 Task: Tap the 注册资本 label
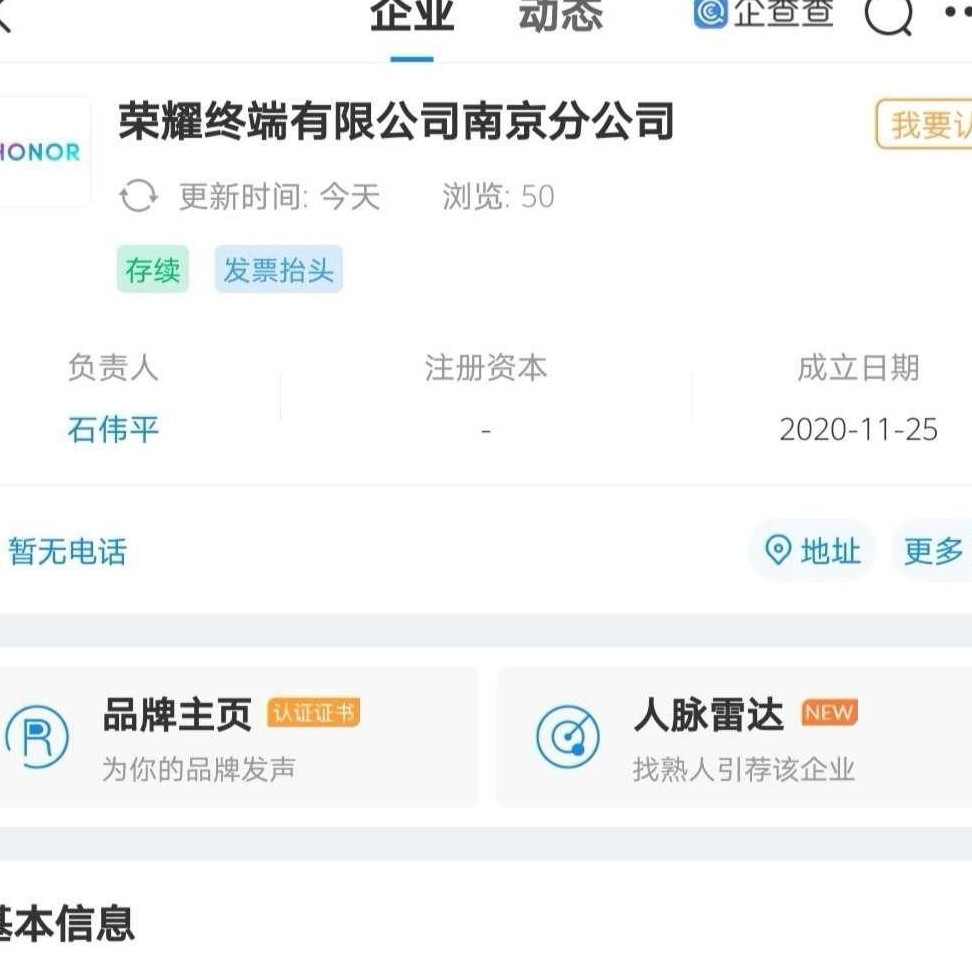tap(486, 367)
